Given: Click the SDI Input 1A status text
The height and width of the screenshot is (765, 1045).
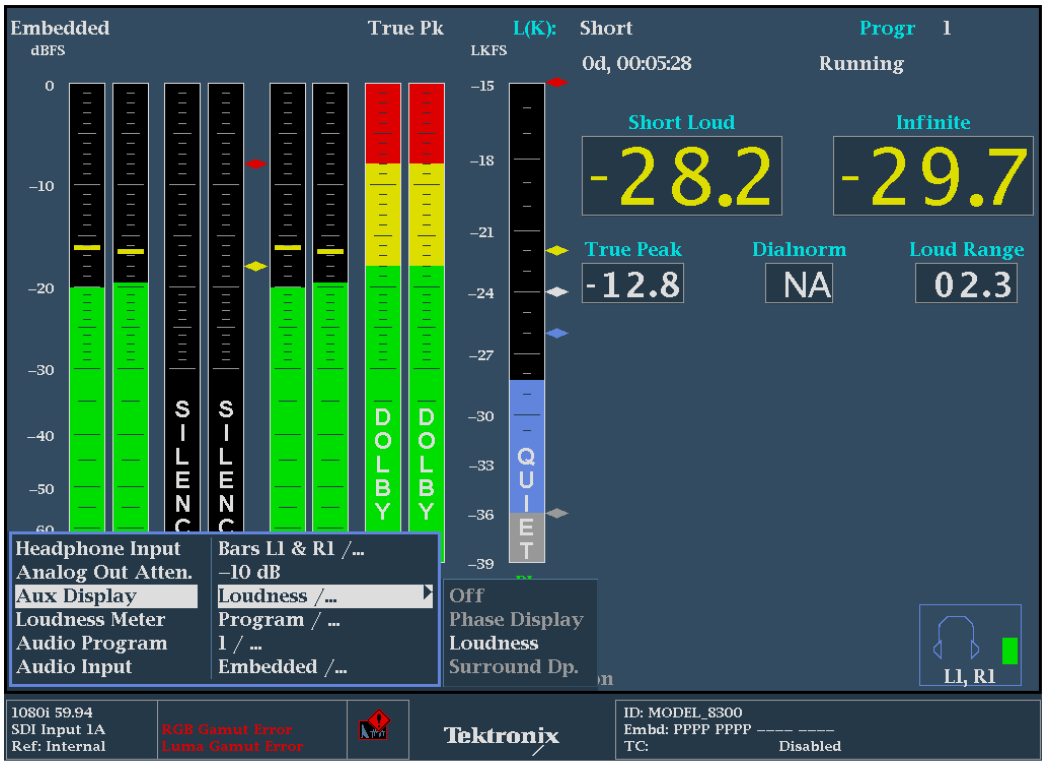Looking at the screenshot, I should 58,729.
